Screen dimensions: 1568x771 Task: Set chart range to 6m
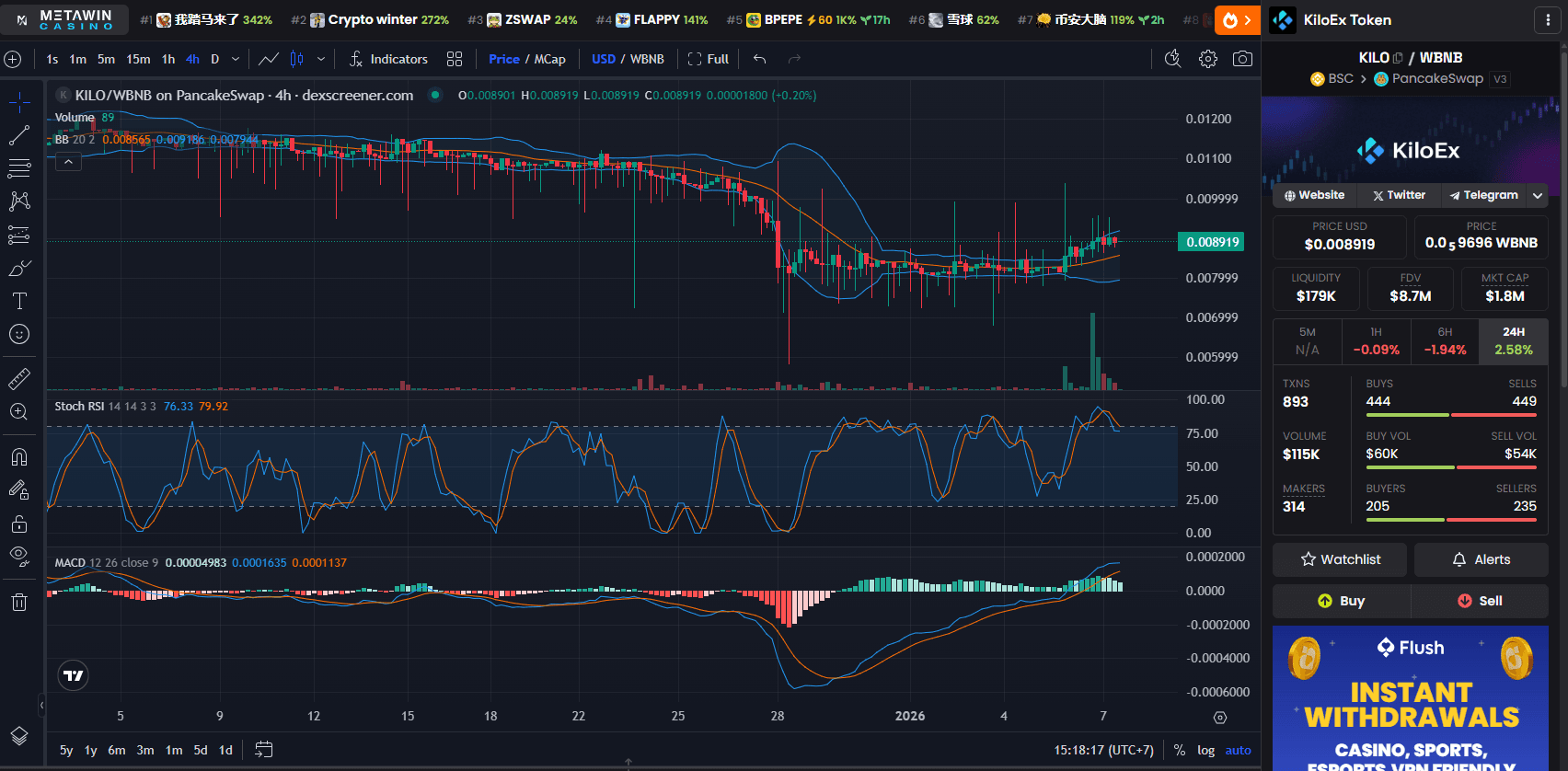pos(117,750)
